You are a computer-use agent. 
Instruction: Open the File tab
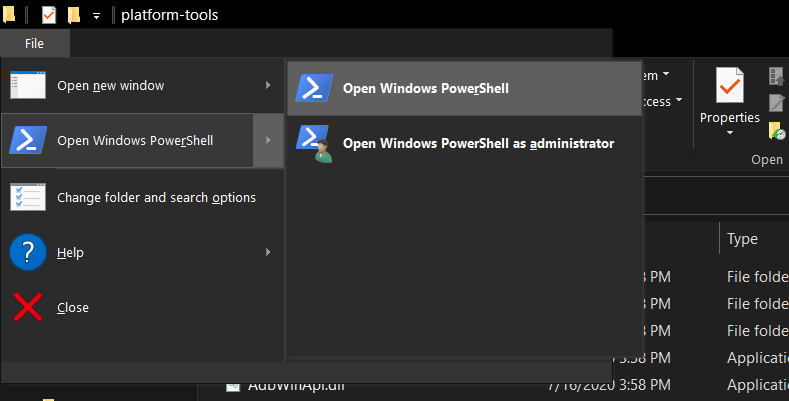click(34, 44)
